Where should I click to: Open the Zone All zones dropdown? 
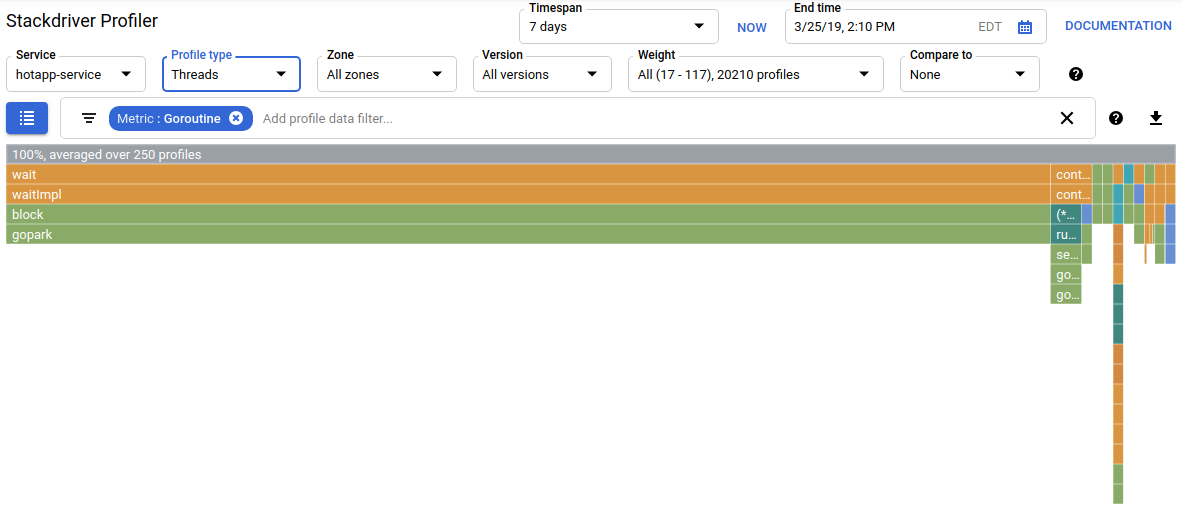[387, 74]
